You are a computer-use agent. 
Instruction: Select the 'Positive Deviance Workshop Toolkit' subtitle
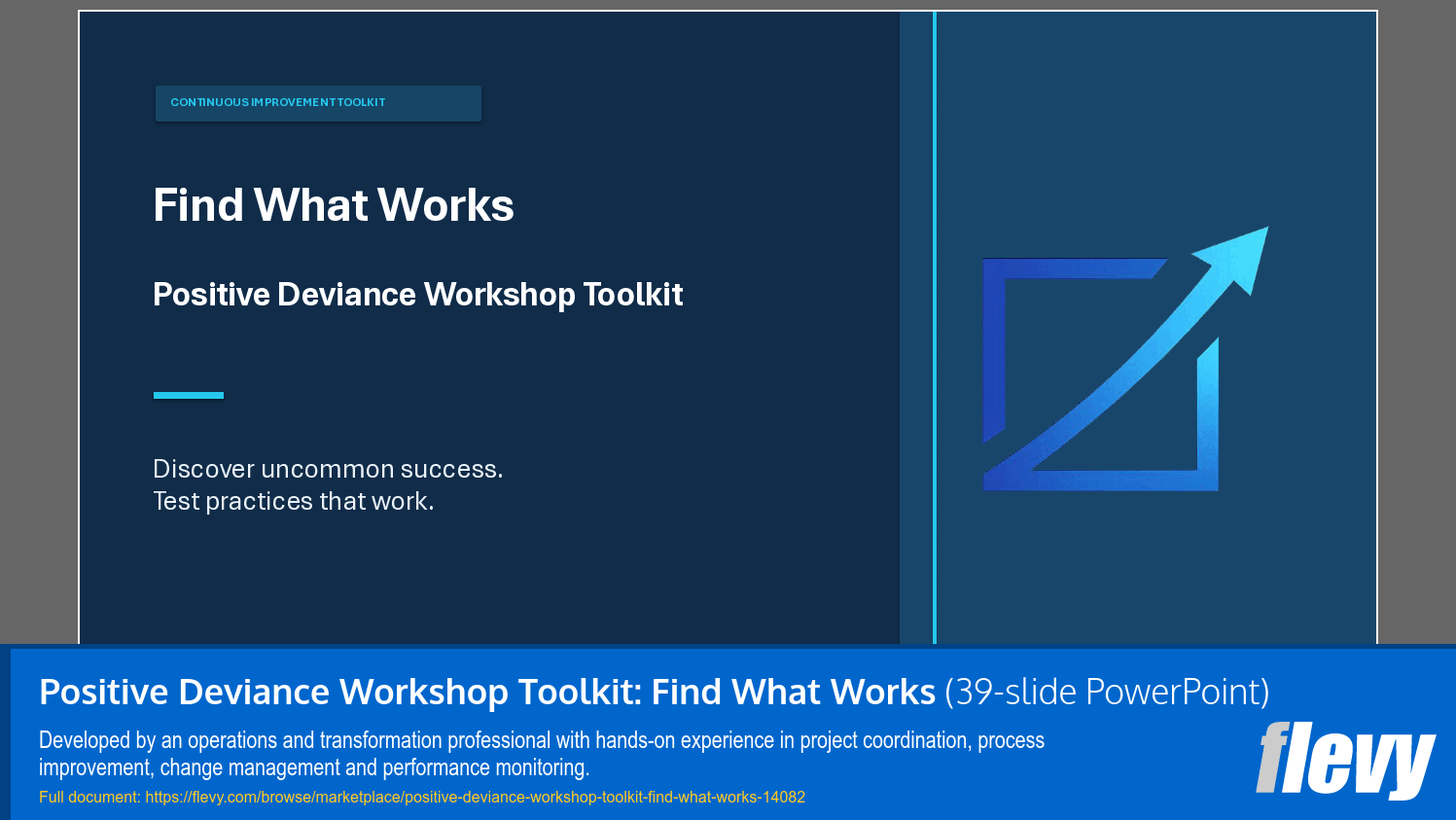[x=418, y=295]
